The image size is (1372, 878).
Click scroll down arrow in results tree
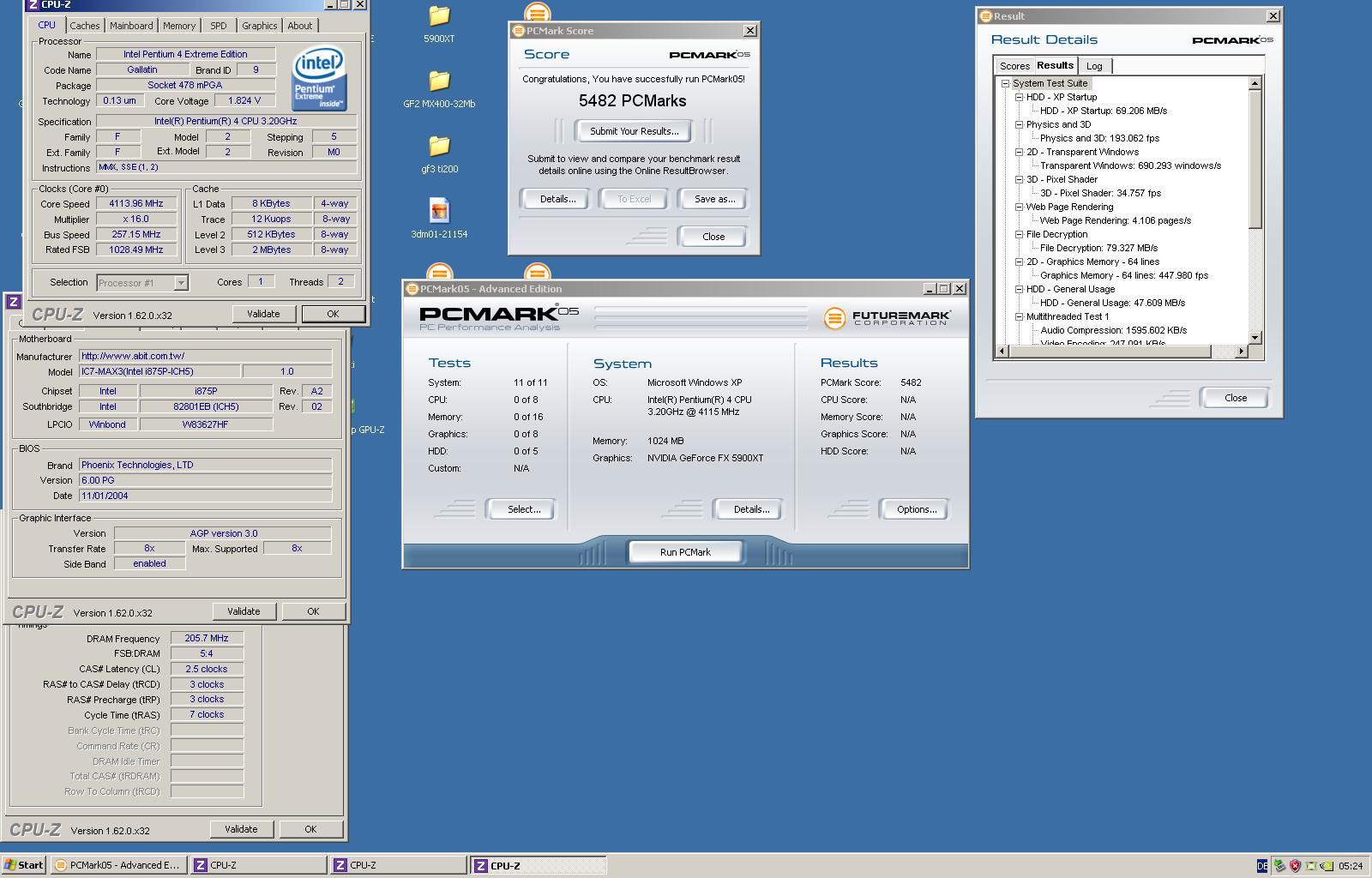(x=1255, y=337)
